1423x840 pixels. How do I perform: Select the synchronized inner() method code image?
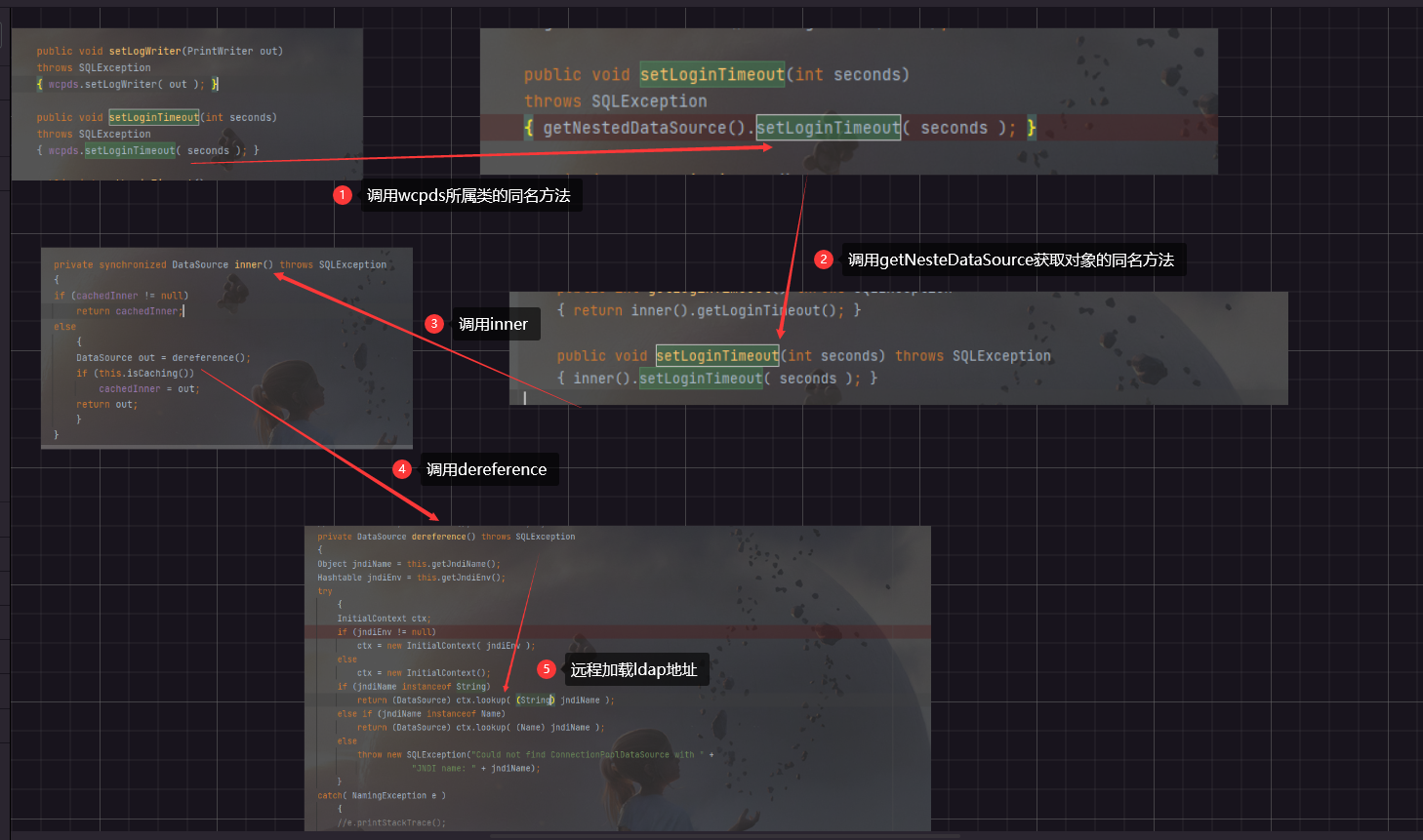point(226,348)
